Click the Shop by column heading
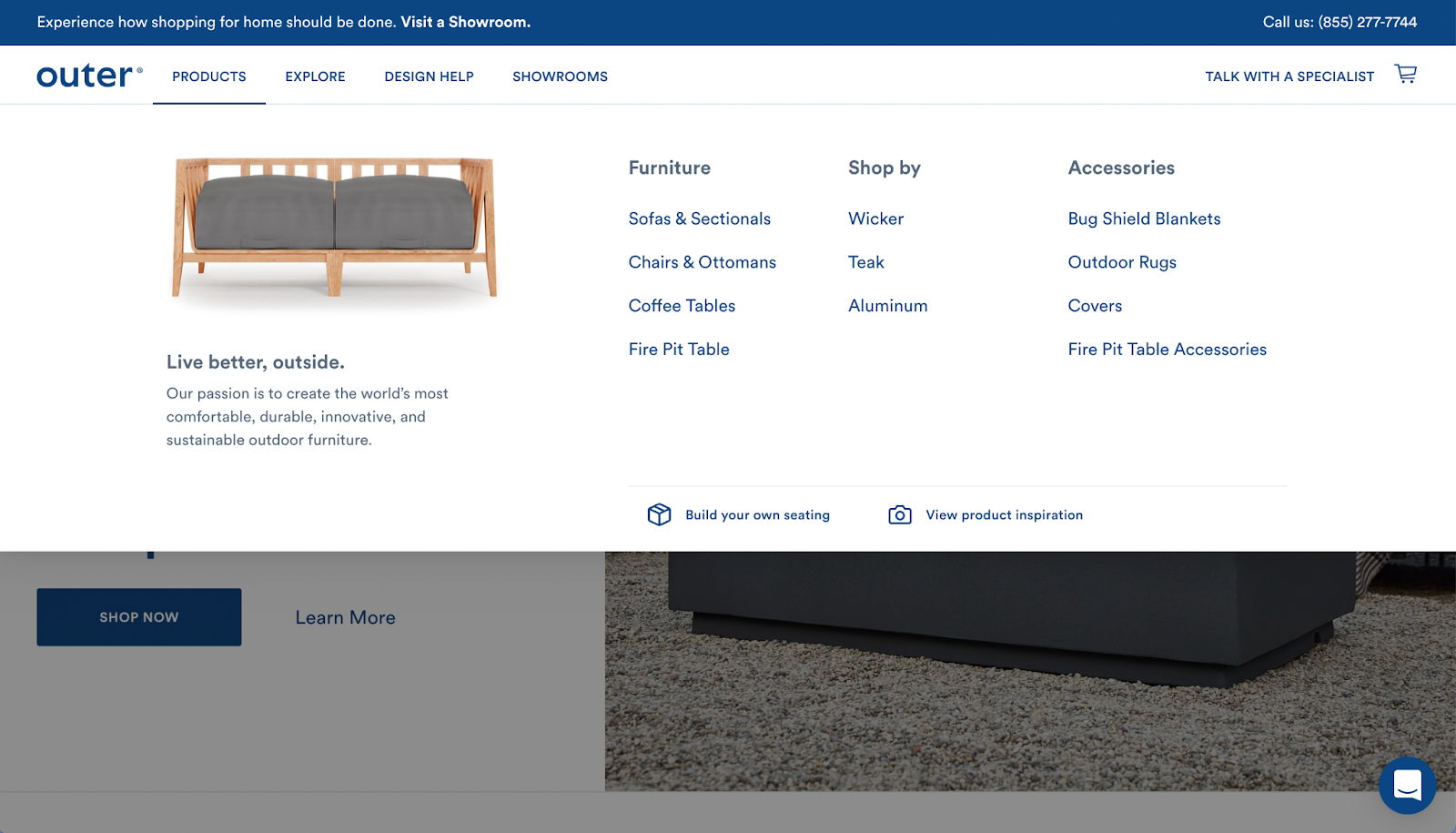Screen dimensions: 1456x833 (x=884, y=168)
